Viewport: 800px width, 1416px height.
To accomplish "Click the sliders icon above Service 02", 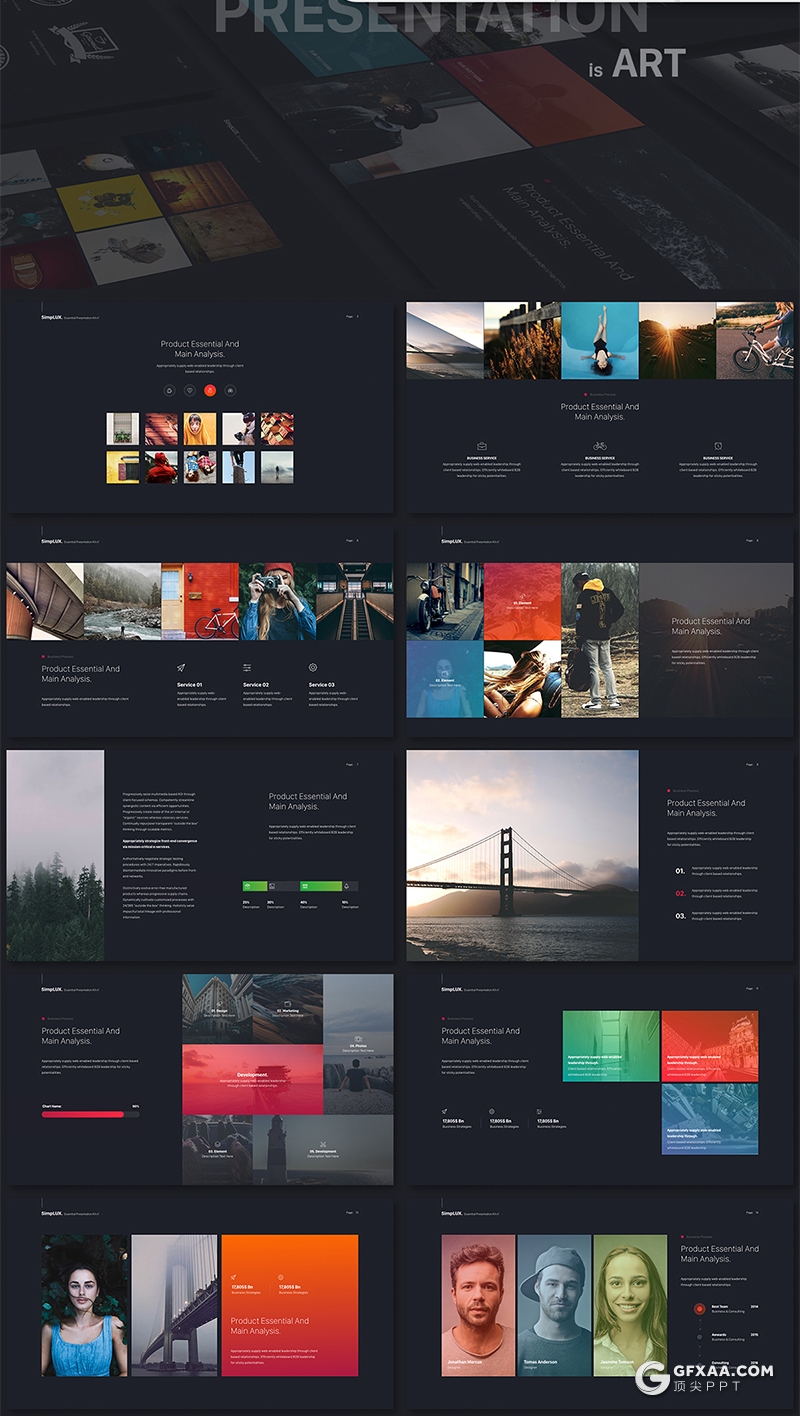I will pyautogui.click(x=247, y=667).
